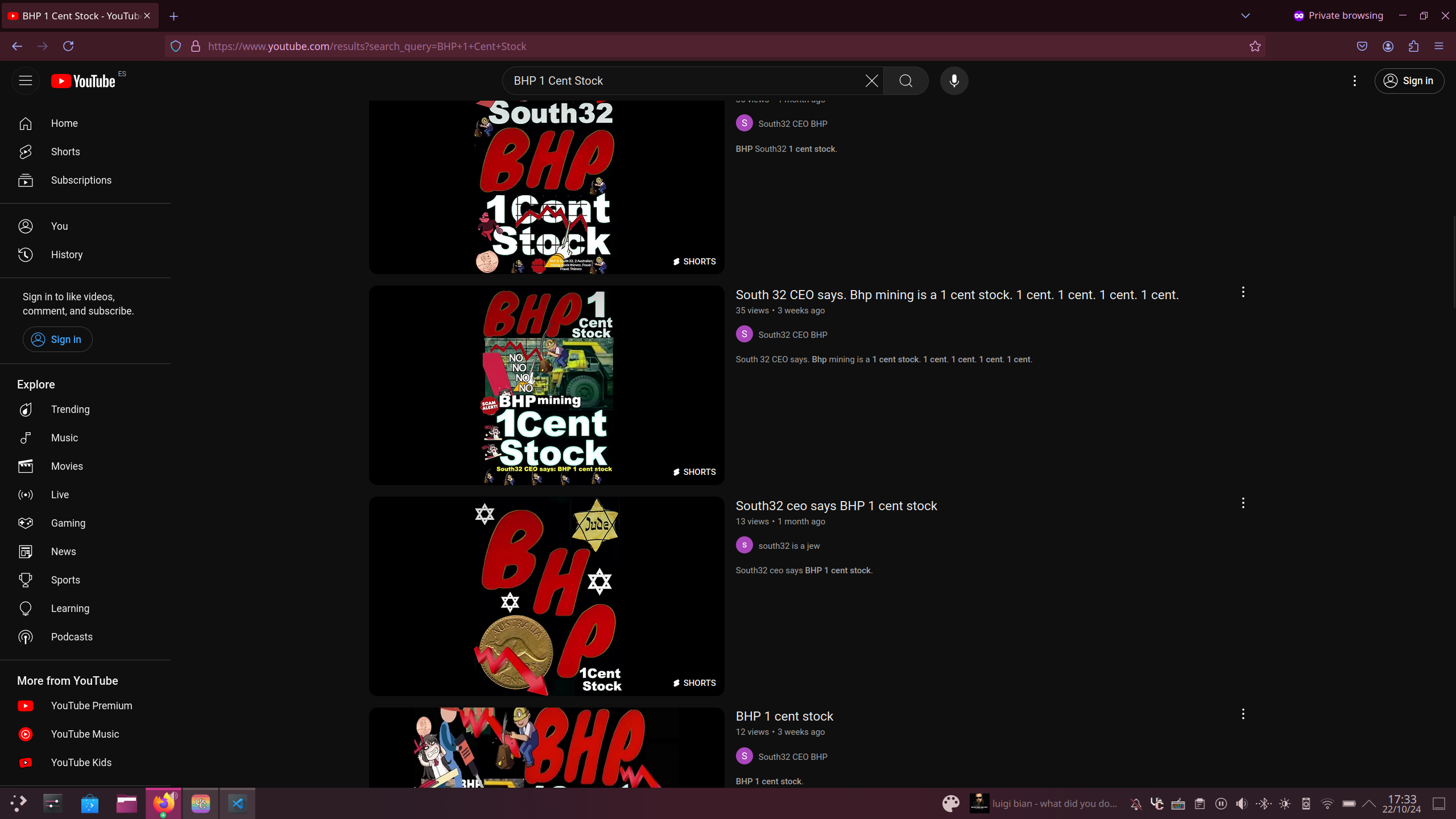Open Trending under Explore
Screen dimensions: 1456x819
pos(85,409)
